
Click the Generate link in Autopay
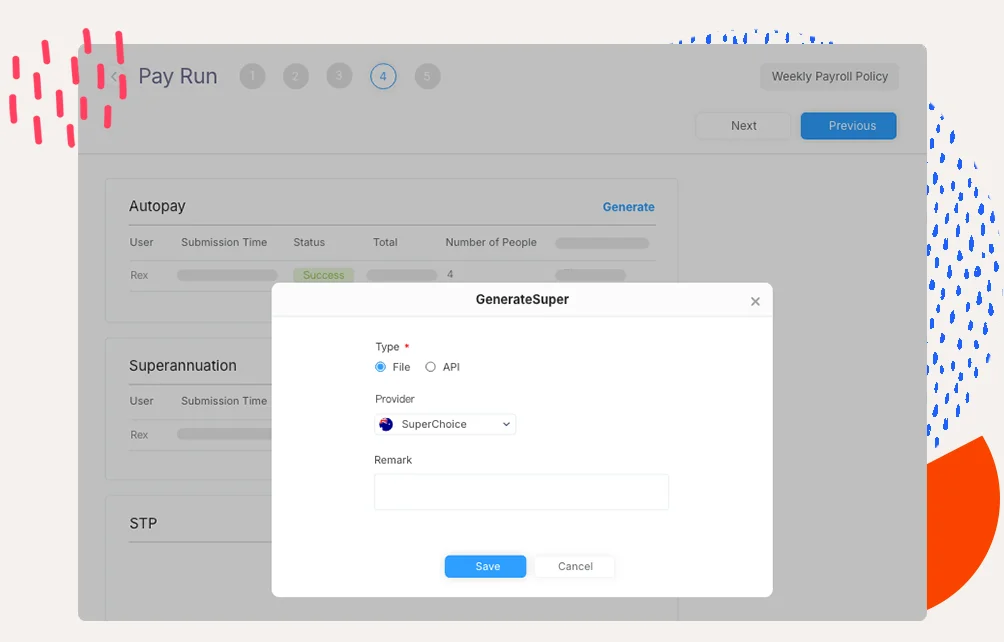tap(628, 207)
